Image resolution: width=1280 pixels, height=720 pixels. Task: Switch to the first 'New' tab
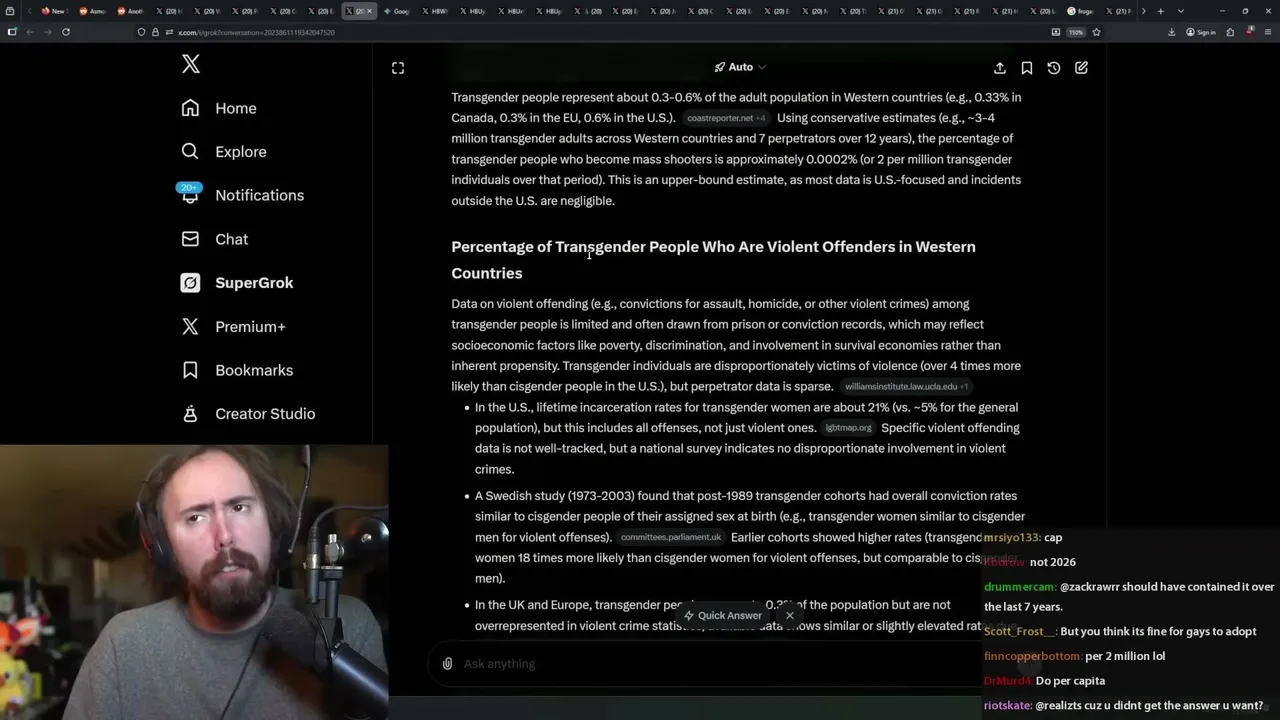pos(53,11)
